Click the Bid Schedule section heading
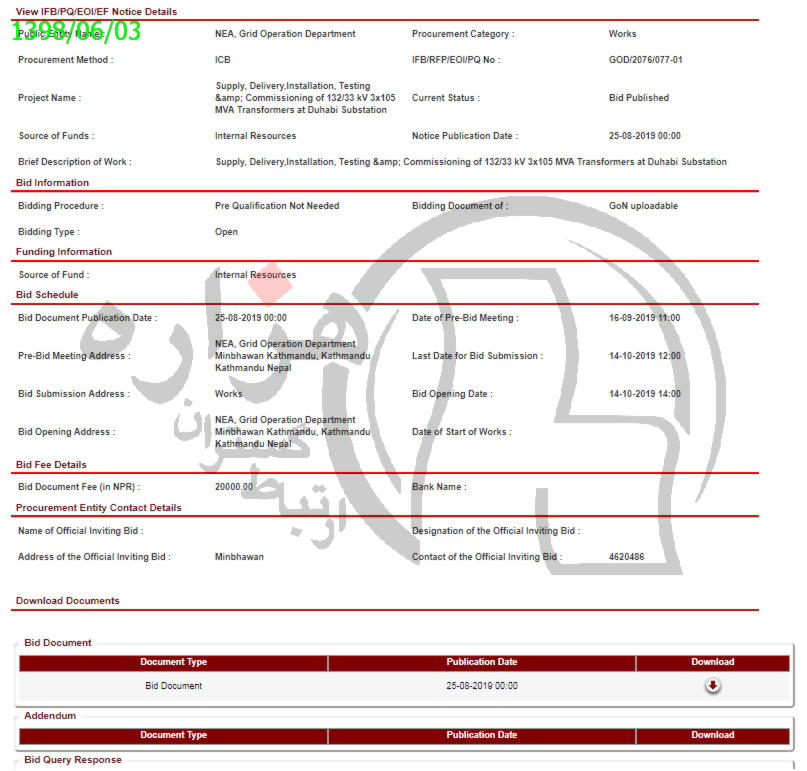The height and width of the screenshot is (771, 807). [47, 295]
